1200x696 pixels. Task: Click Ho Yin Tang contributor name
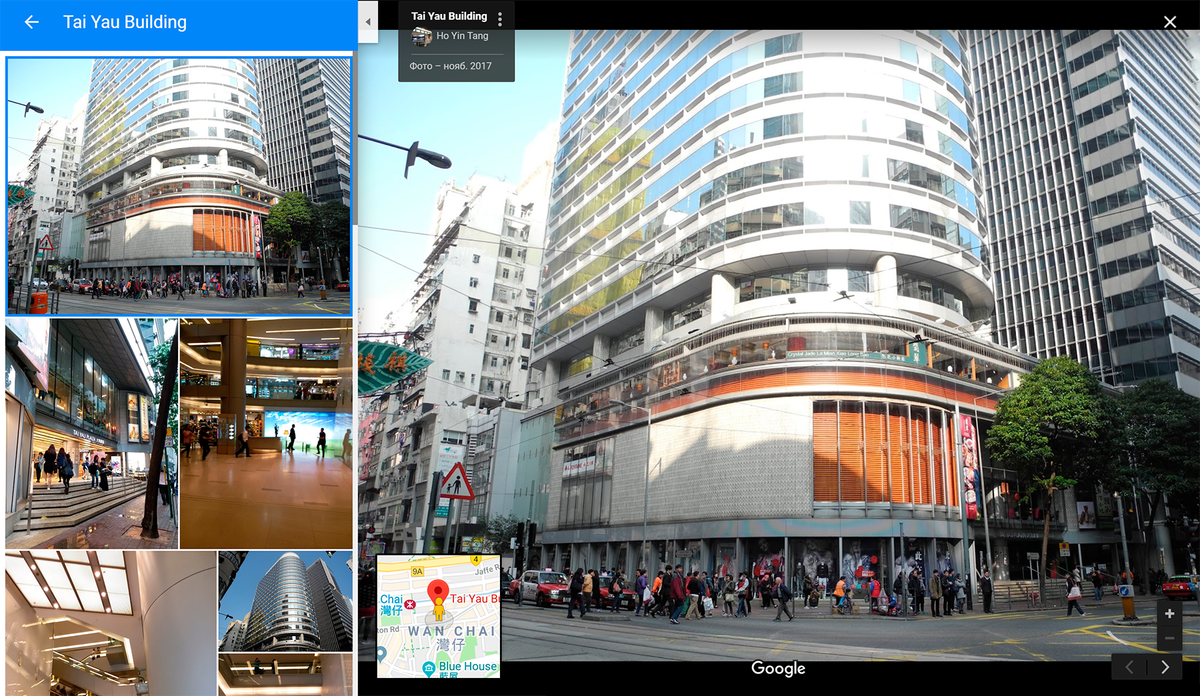(462, 36)
